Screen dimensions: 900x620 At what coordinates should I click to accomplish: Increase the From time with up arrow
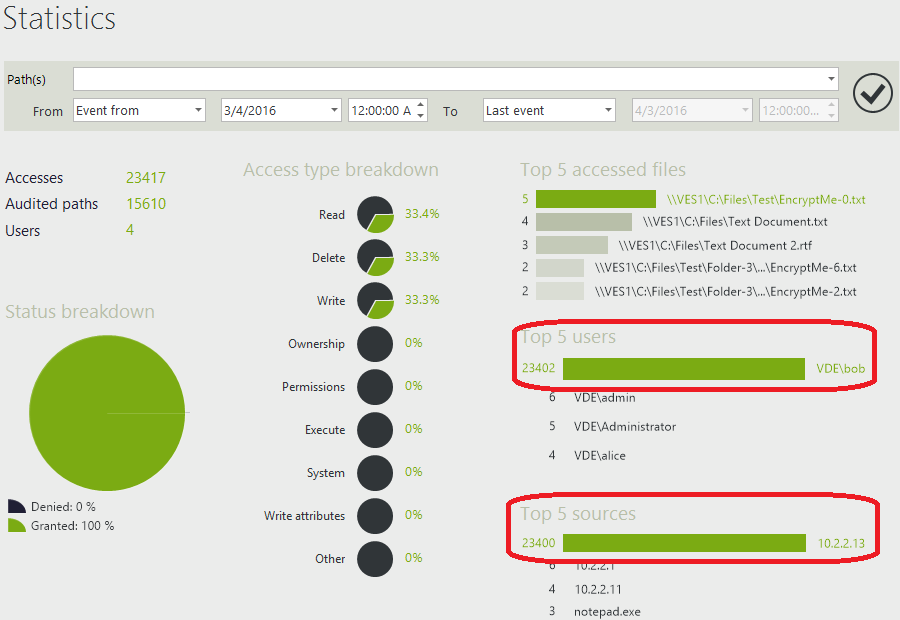(x=421, y=104)
